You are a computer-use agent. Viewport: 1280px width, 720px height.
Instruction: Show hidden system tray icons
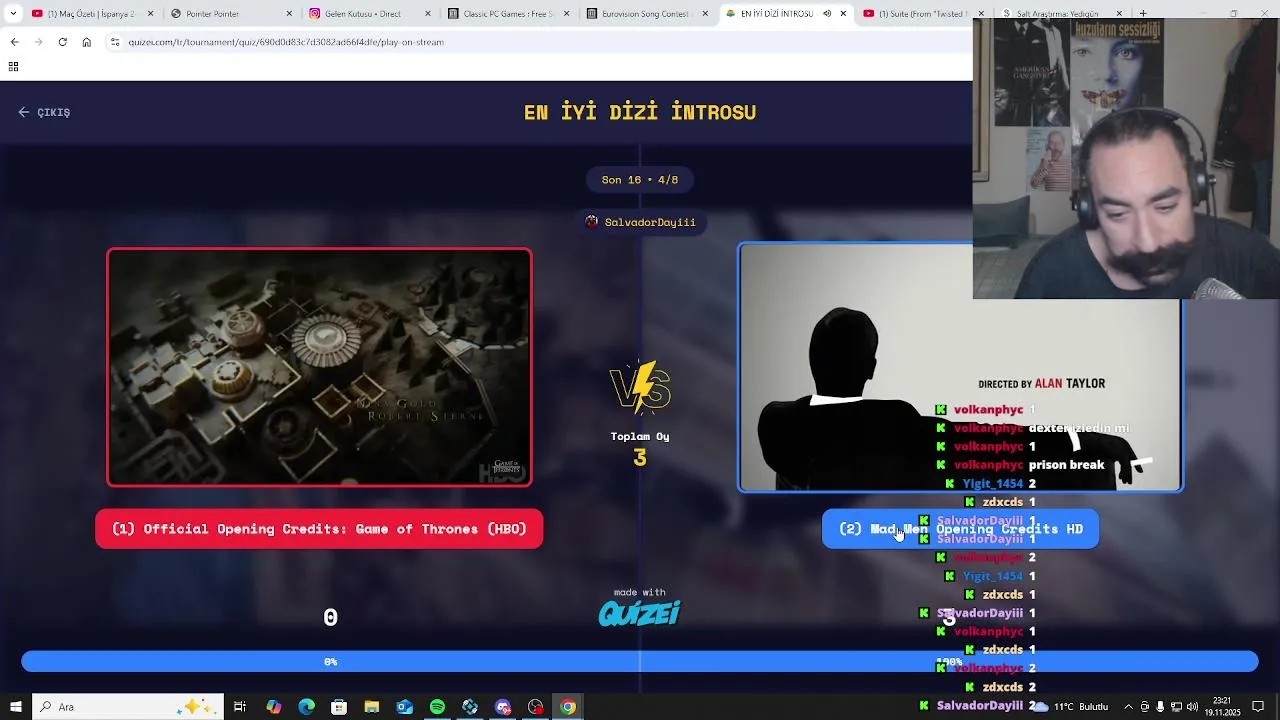point(1128,707)
